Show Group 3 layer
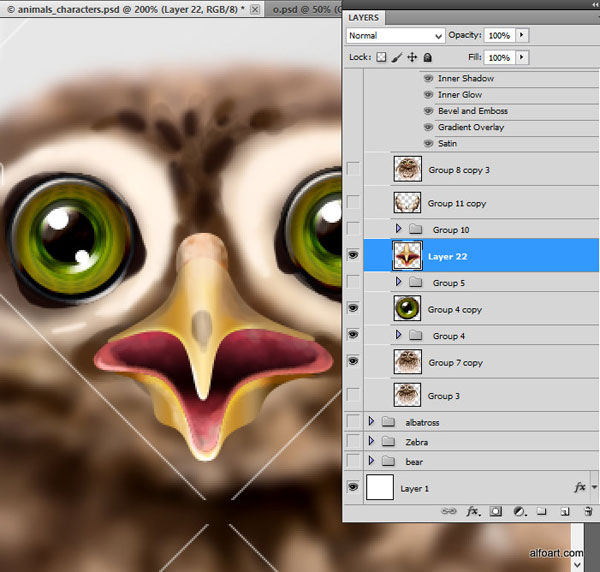Screen dimensions: 600x572 pyautogui.click(x=353, y=394)
